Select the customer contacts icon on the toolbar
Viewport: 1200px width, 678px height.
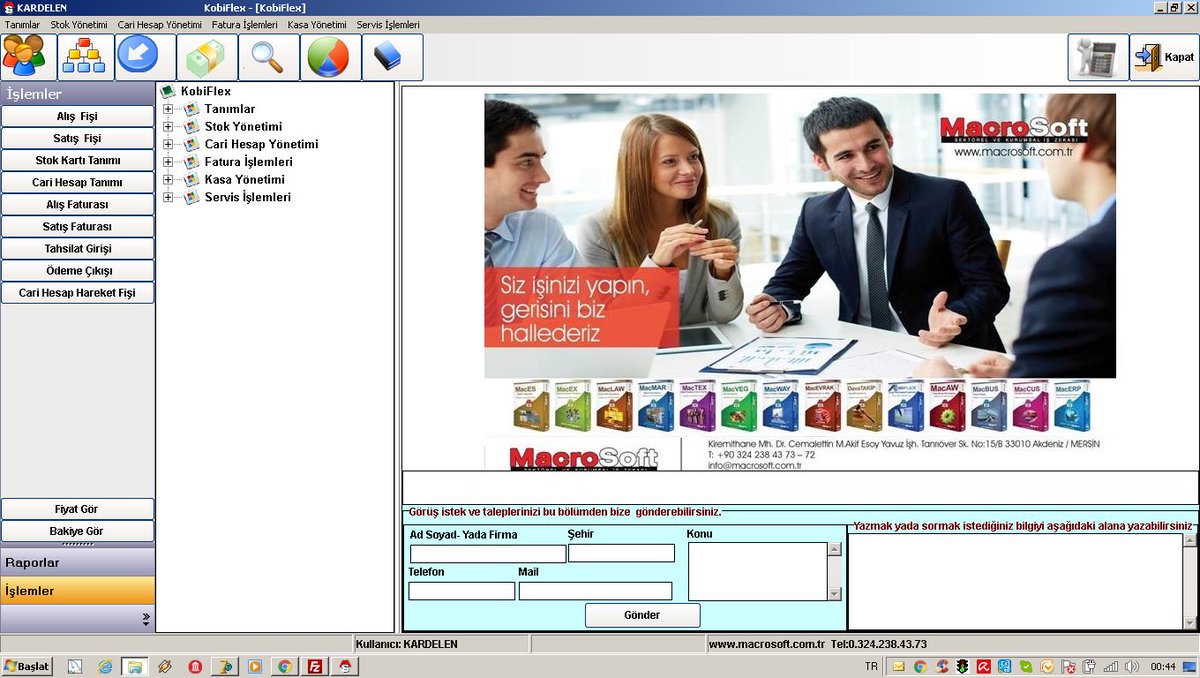pyautogui.click(x=26, y=57)
